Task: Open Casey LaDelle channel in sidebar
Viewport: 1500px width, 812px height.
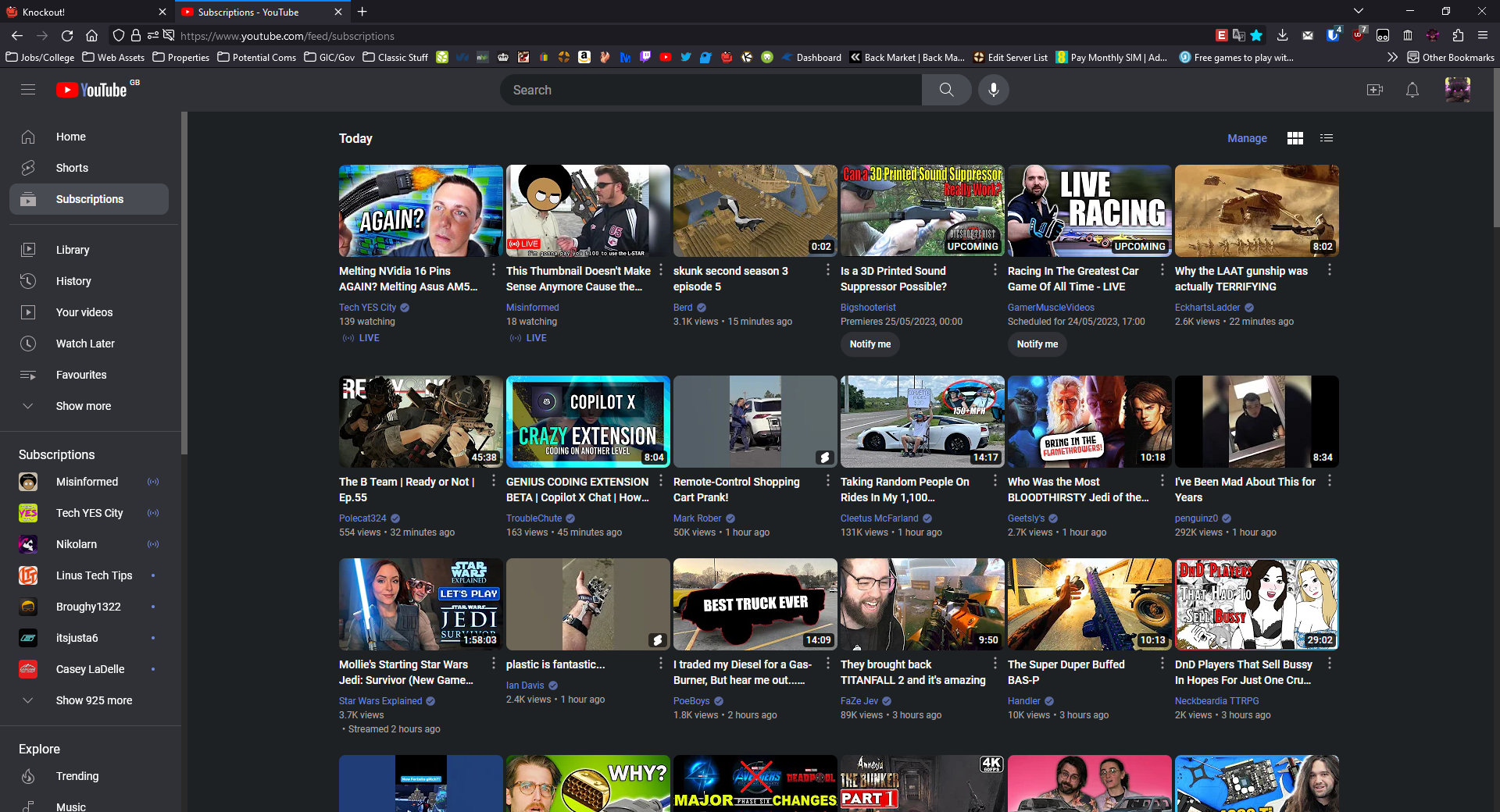Action: [x=89, y=669]
